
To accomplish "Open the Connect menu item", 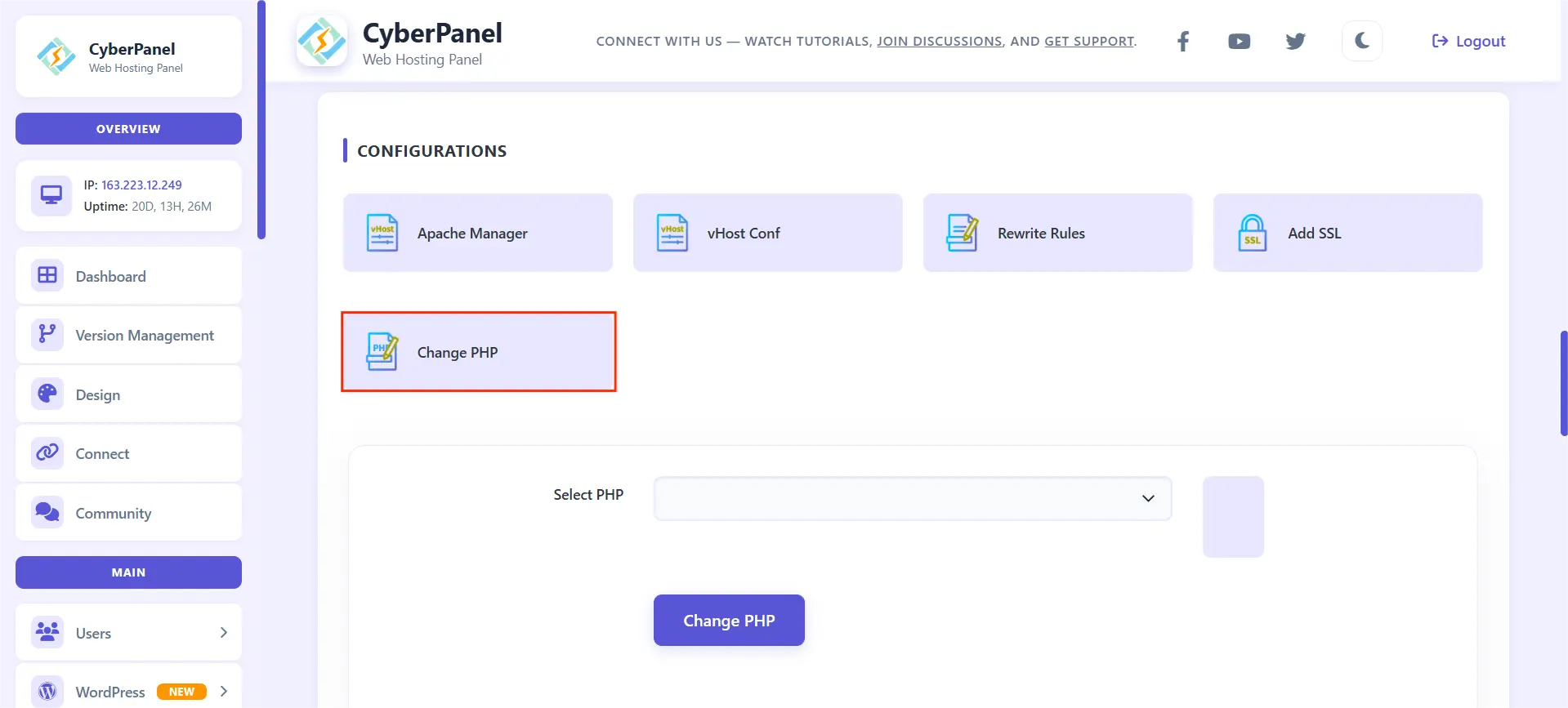I will 128,453.
